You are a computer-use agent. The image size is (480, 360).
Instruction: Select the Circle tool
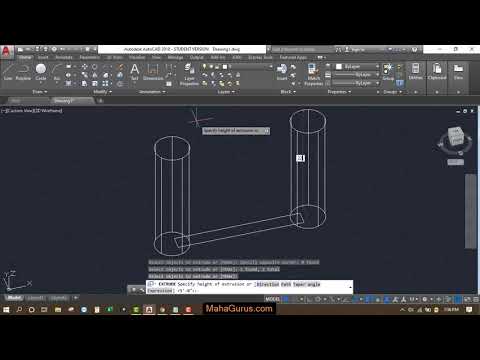[41, 72]
